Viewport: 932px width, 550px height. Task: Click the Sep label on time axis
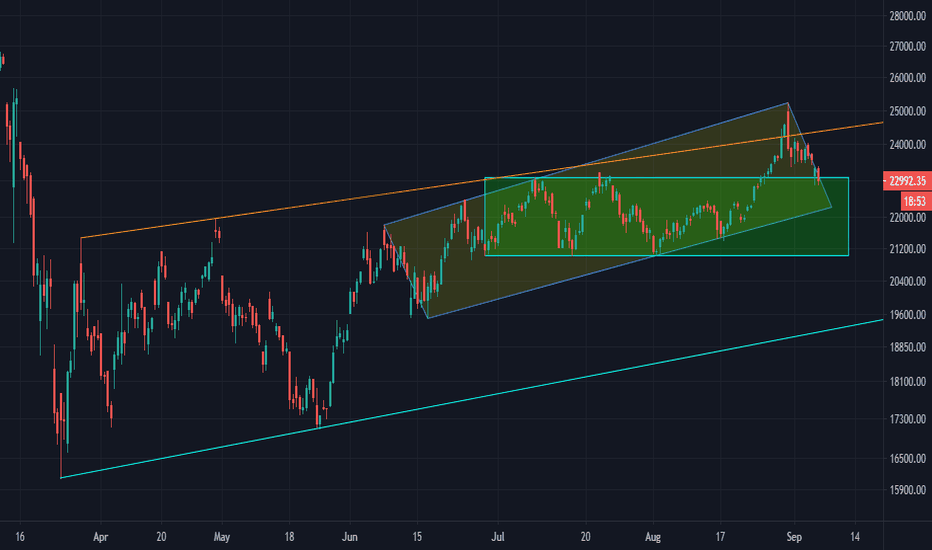tap(794, 537)
